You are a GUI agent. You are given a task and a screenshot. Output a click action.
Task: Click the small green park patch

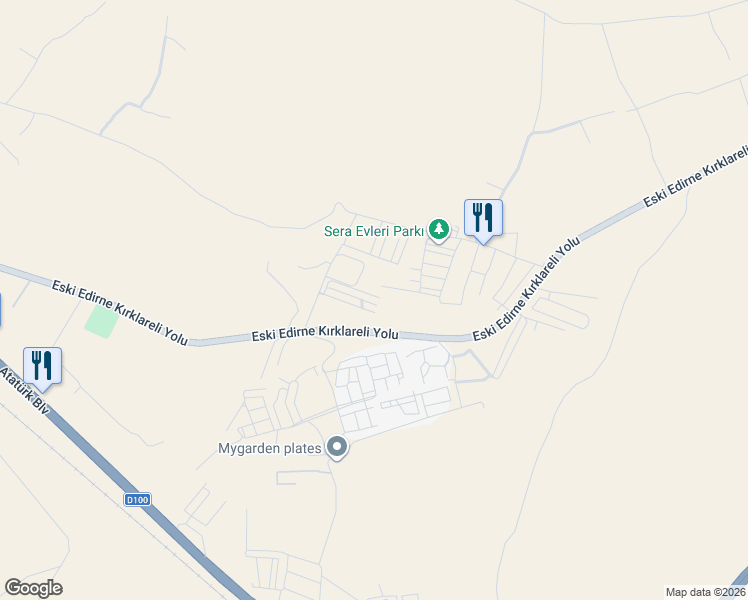coord(102,321)
